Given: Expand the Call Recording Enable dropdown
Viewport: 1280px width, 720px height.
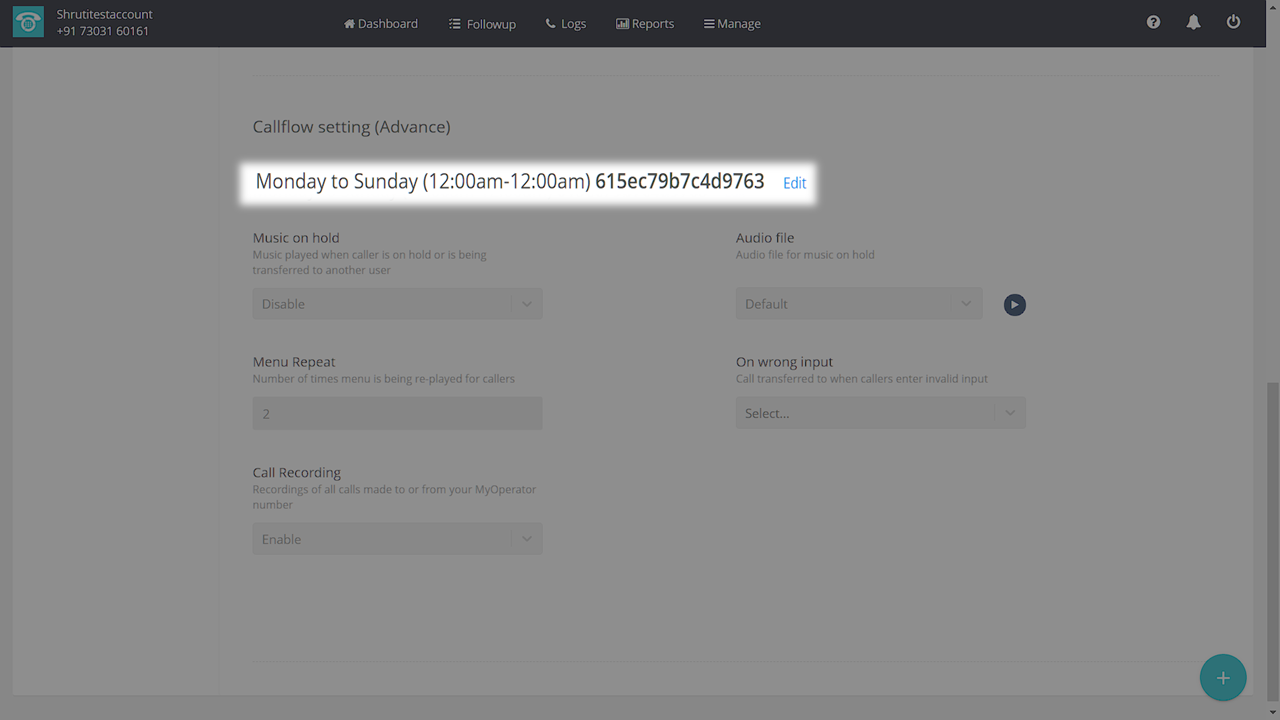Looking at the screenshot, I should [397, 539].
